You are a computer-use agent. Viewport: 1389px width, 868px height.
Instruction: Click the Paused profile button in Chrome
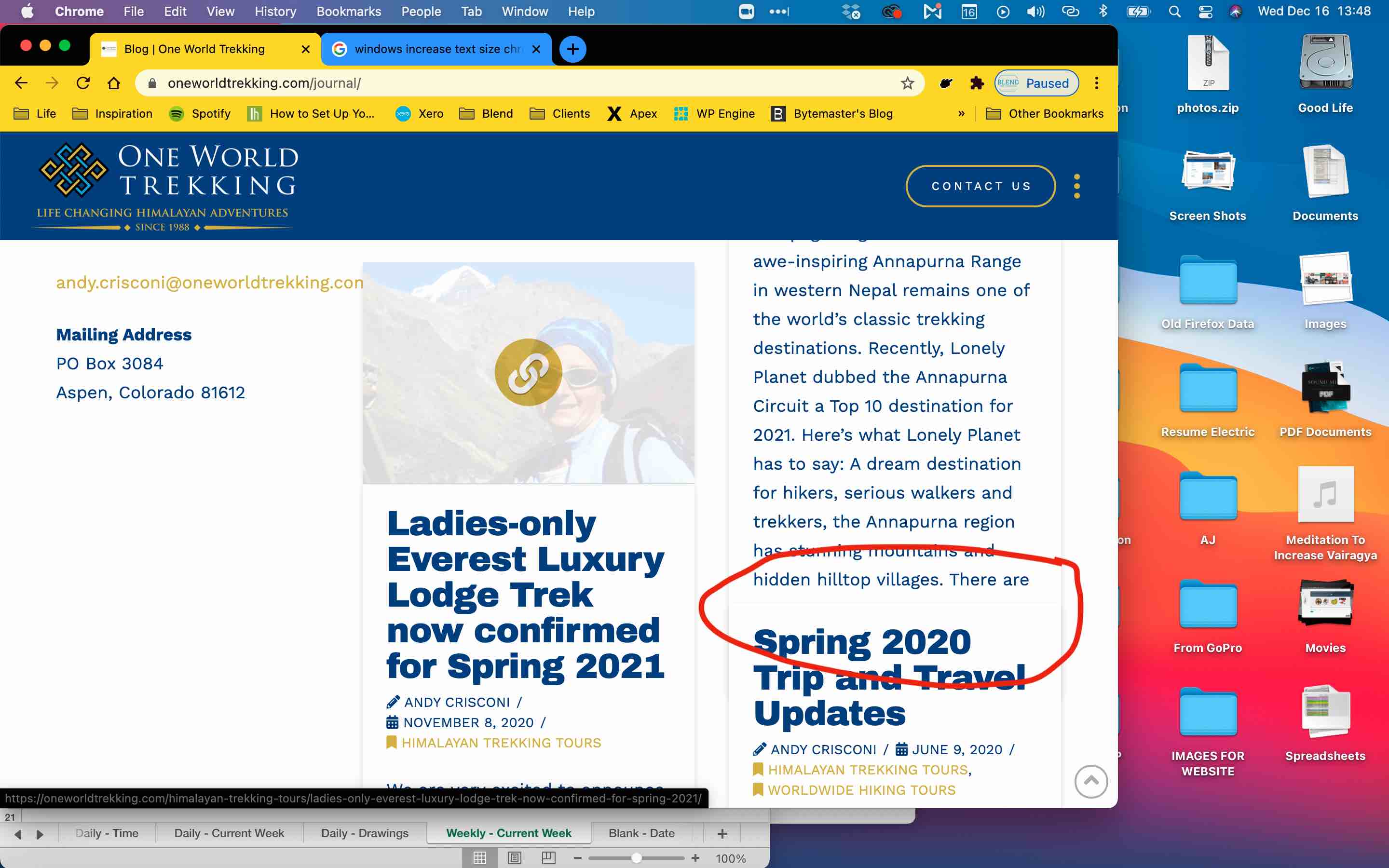pos(1036,83)
